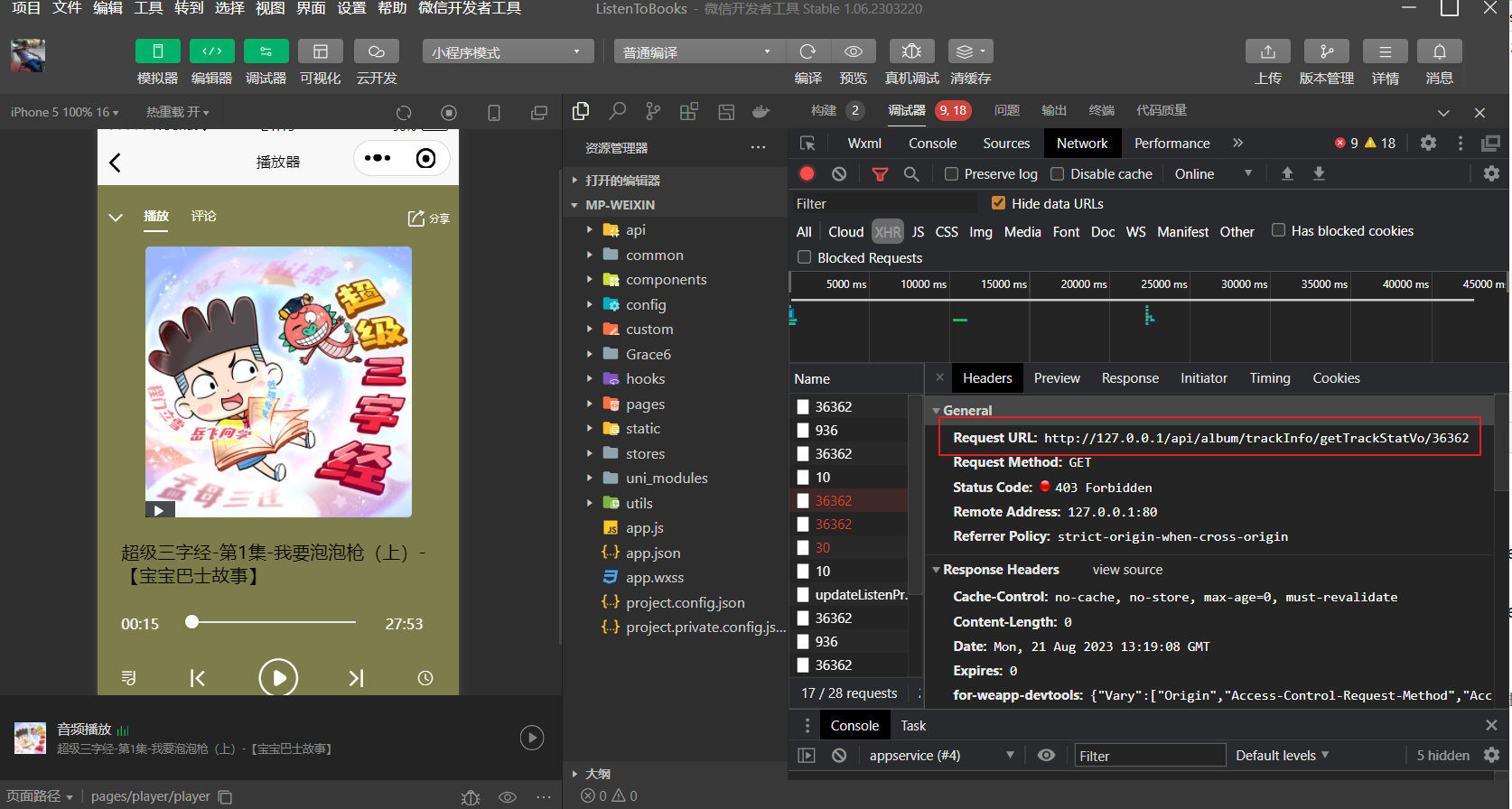The image size is (1512, 809).
Task: Open the Online throttling dropdown
Action: [1213, 174]
